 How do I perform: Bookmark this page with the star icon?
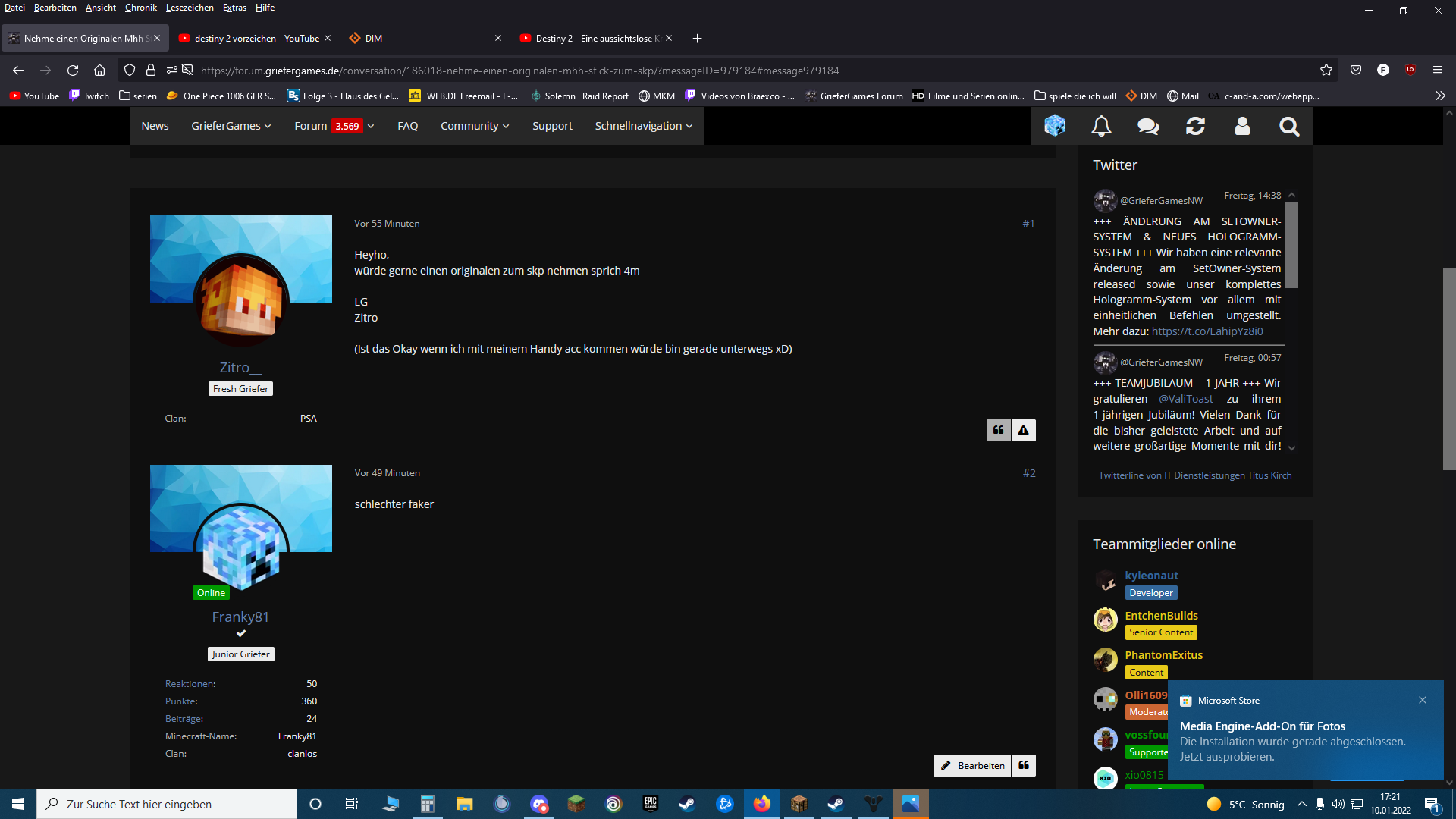click(x=1326, y=70)
